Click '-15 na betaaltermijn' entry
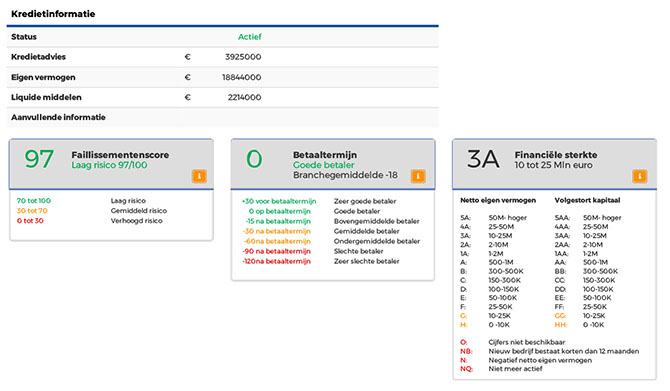The image size is (670, 391). 278,221
